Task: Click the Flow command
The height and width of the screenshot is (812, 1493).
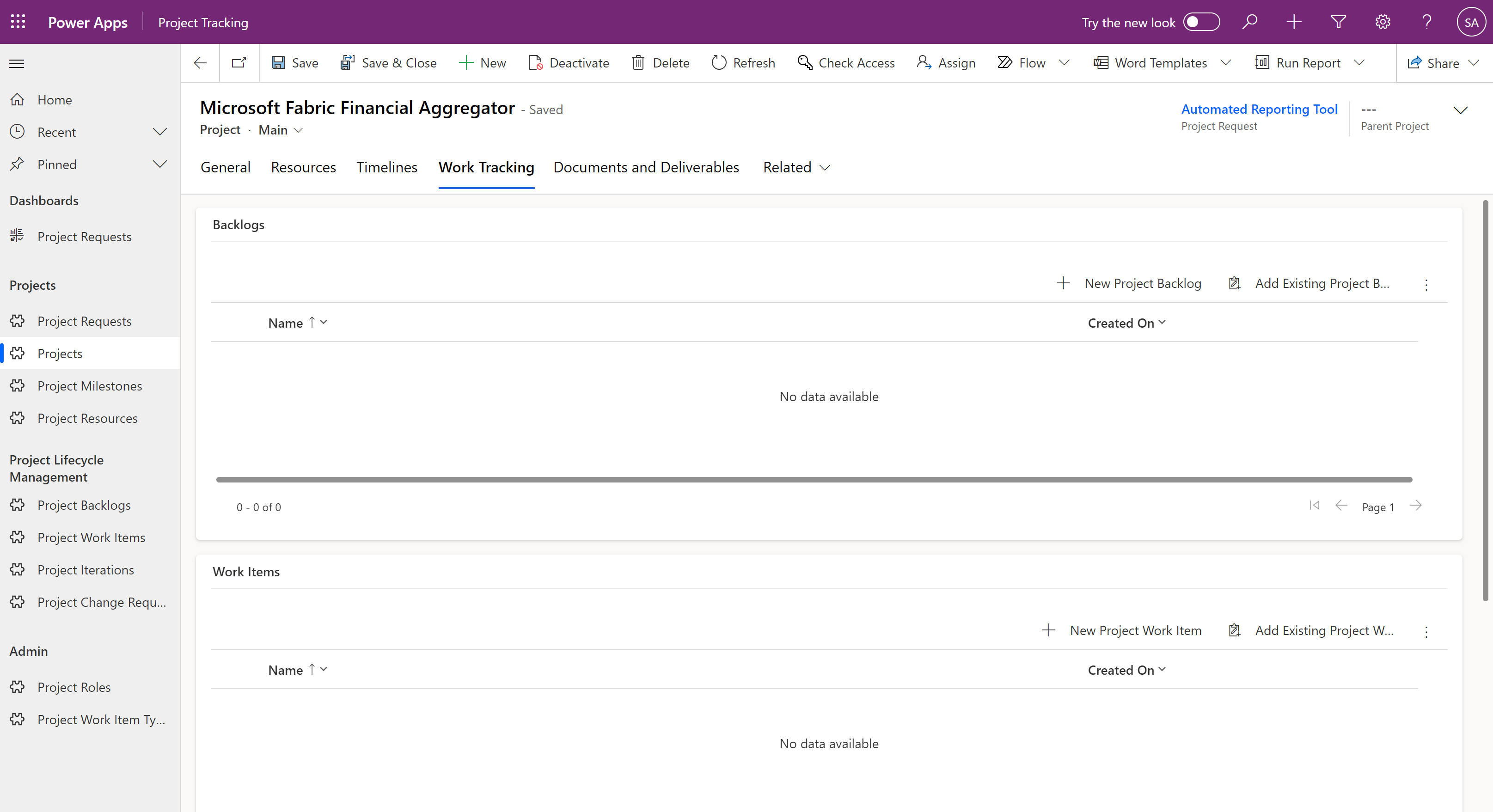Action: pyautogui.click(x=1021, y=62)
